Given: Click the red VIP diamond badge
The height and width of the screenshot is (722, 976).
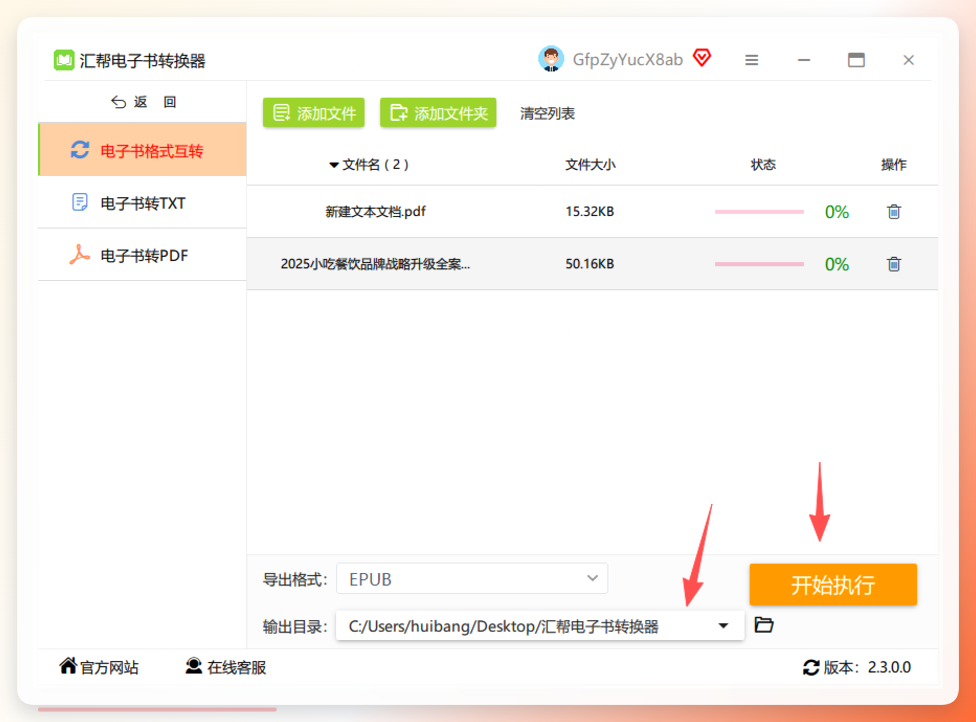Looking at the screenshot, I should click(702, 58).
